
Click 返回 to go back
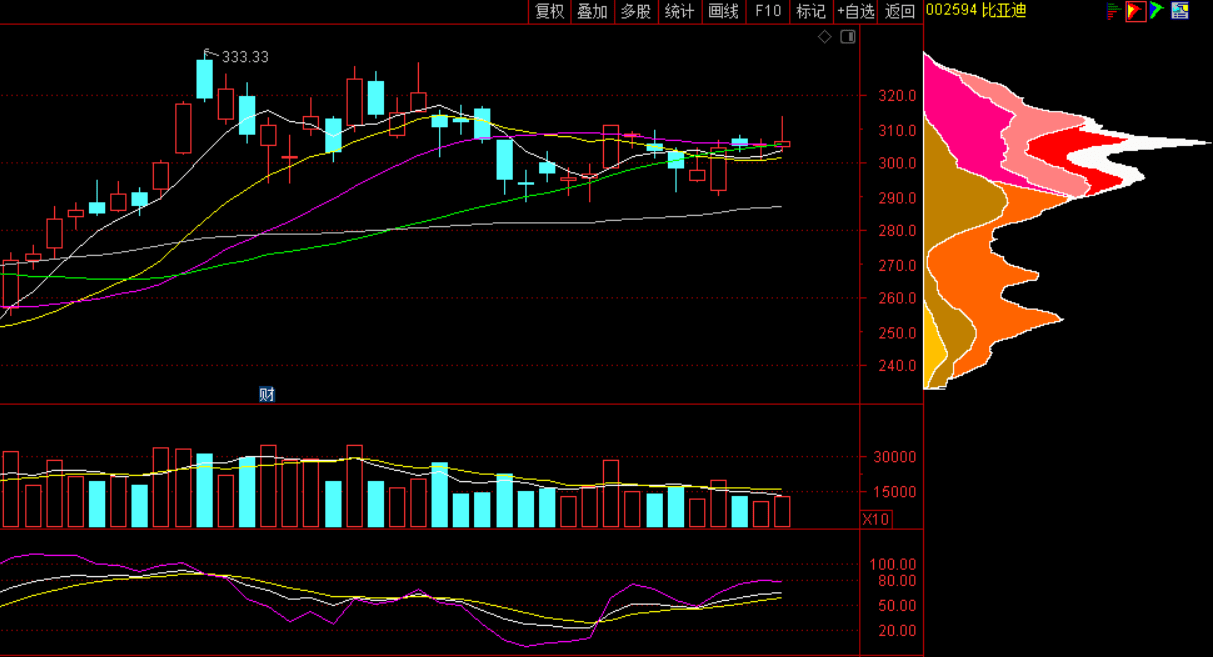tap(900, 11)
